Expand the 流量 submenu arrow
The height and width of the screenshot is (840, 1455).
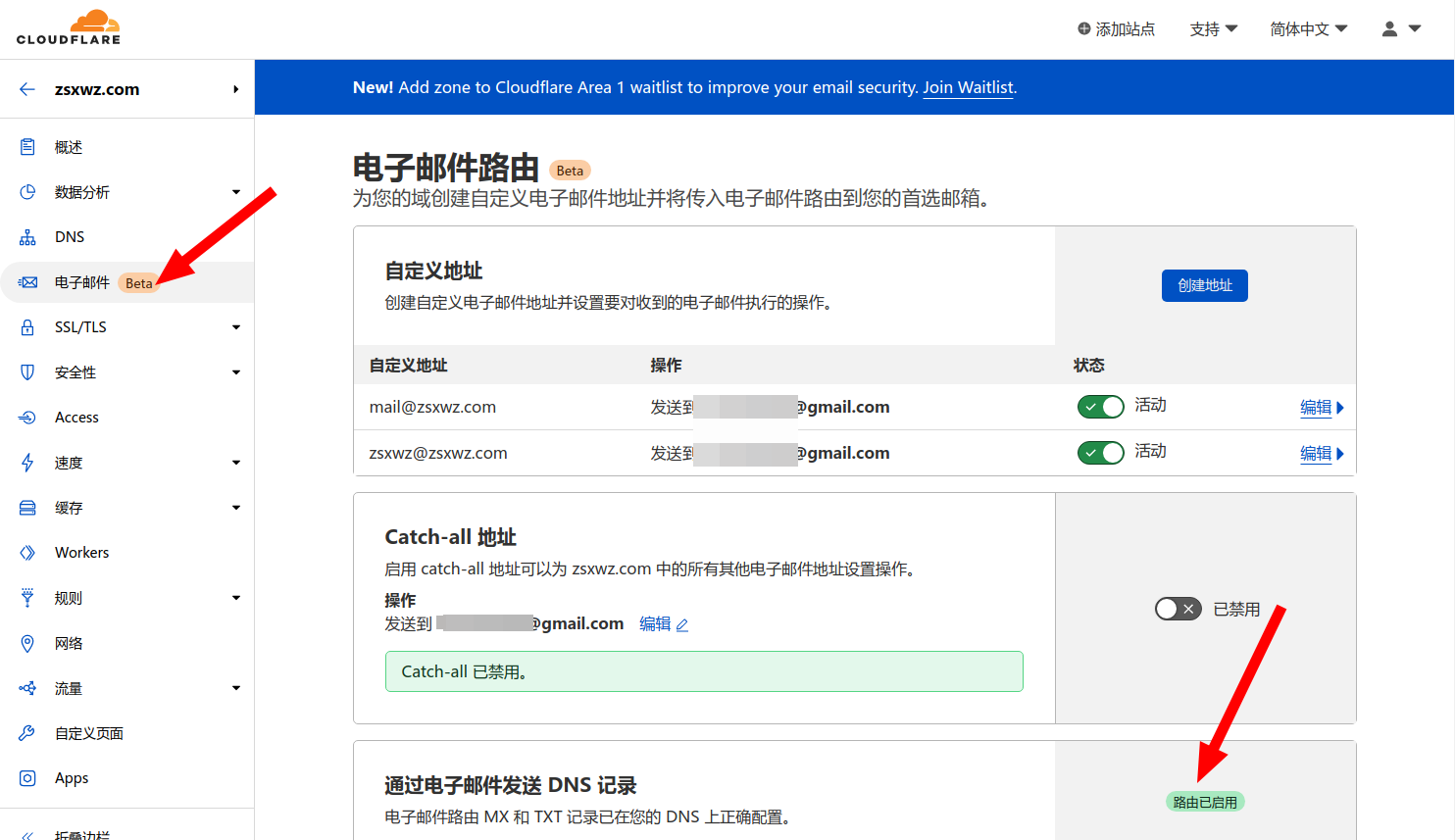[236, 688]
